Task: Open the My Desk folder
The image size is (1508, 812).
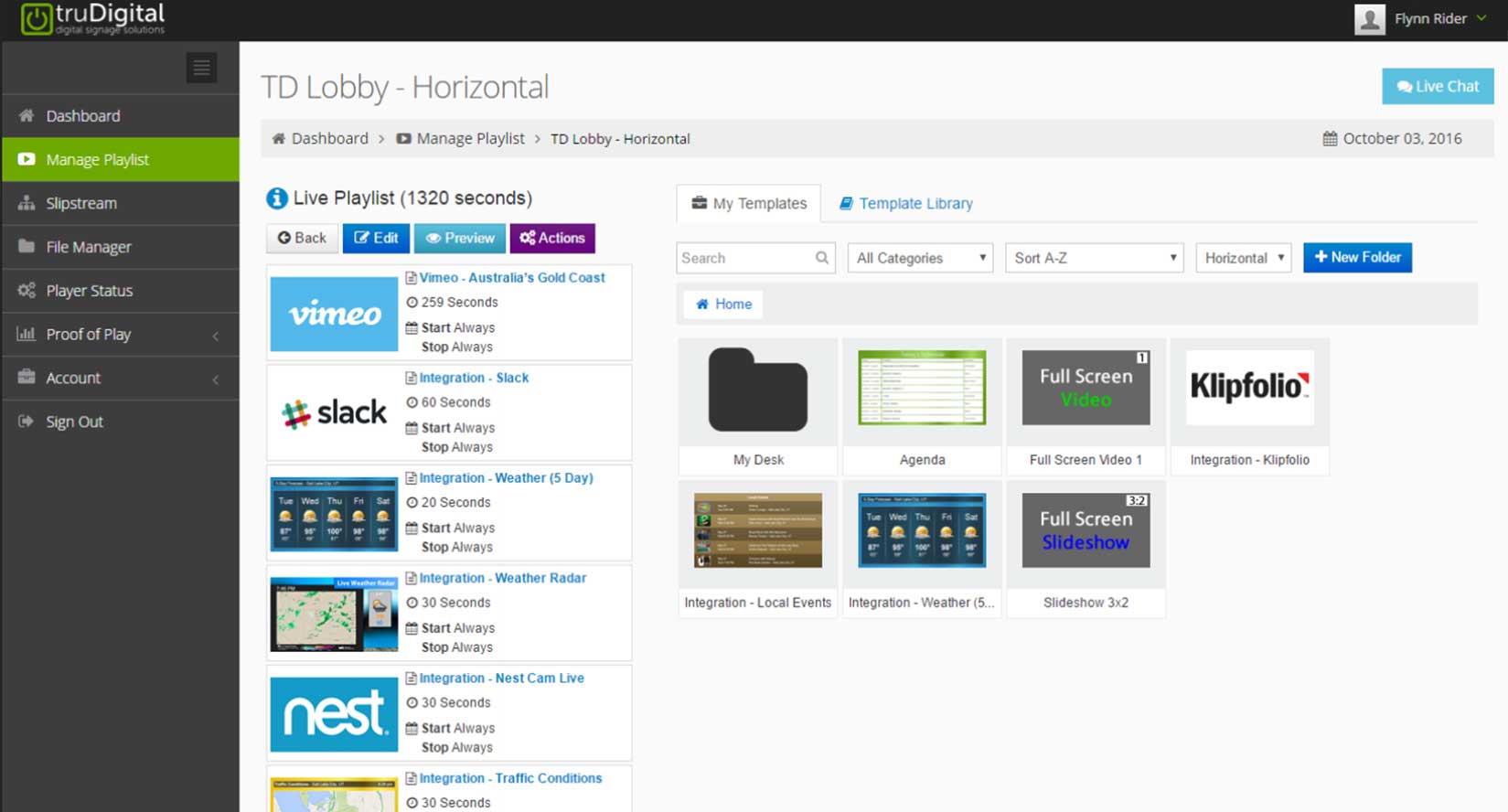Action: click(x=758, y=406)
